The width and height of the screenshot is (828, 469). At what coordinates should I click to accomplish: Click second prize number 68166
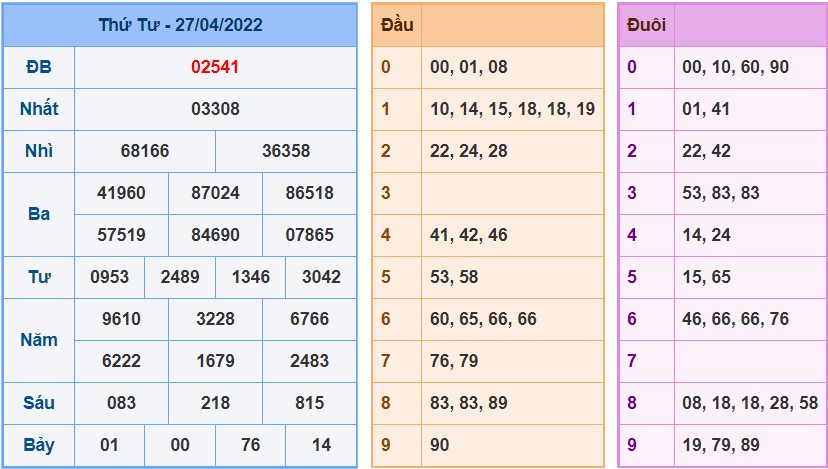[x=145, y=151]
